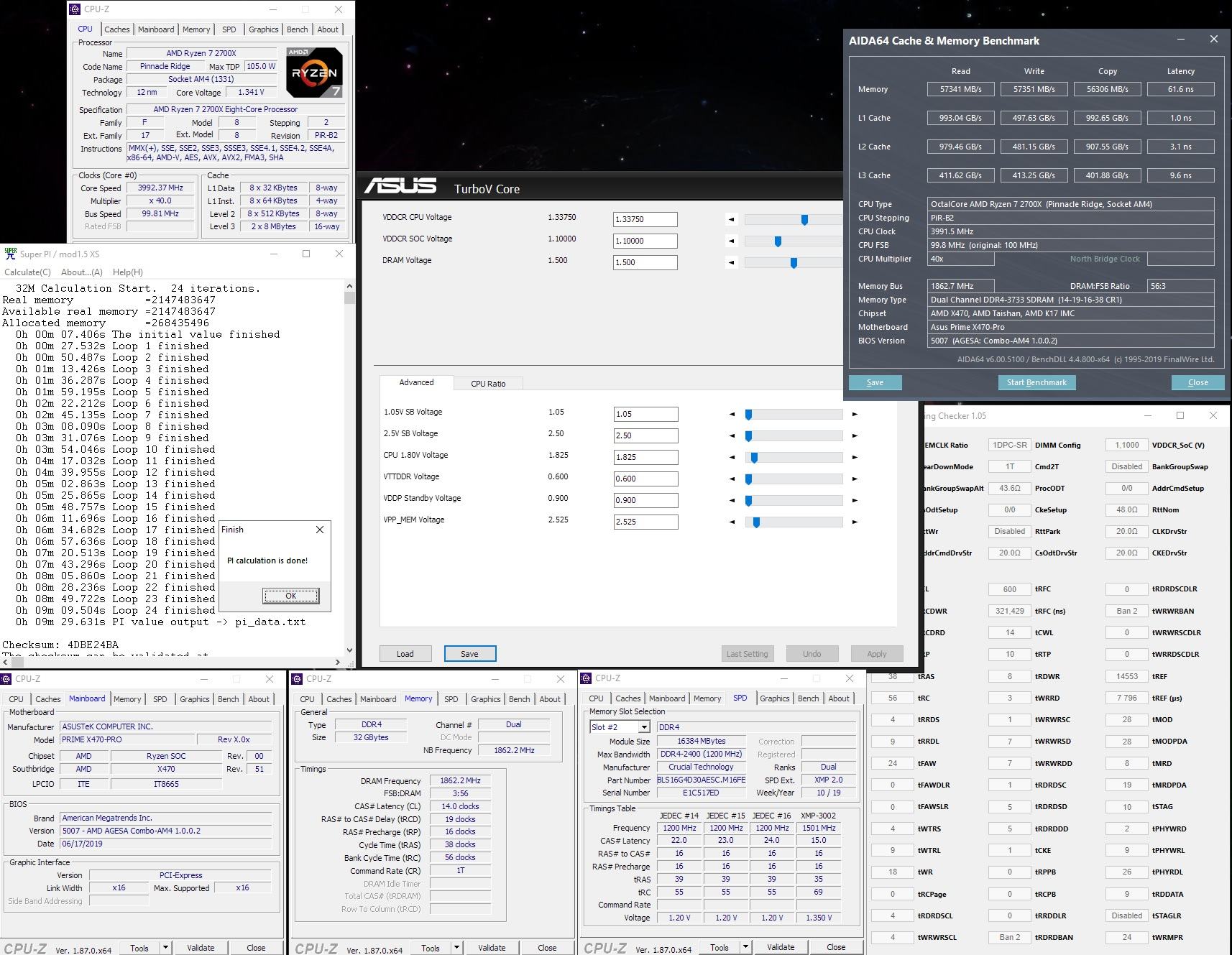
Task: Click decrease arrow for VDDP Standby Voltage
Action: point(732,501)
